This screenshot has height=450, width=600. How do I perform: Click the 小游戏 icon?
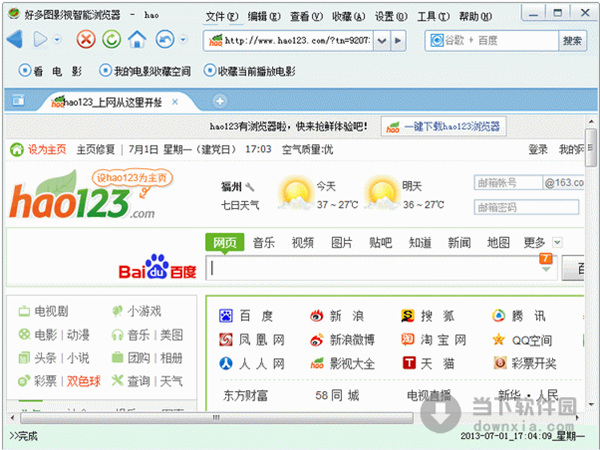coord(117,311)
